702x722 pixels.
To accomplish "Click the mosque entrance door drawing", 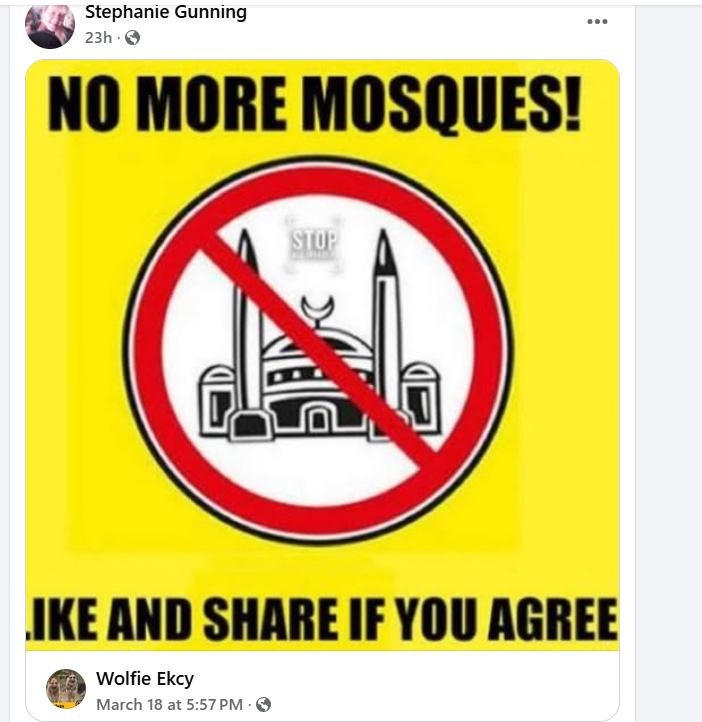I will coord(318,420).
